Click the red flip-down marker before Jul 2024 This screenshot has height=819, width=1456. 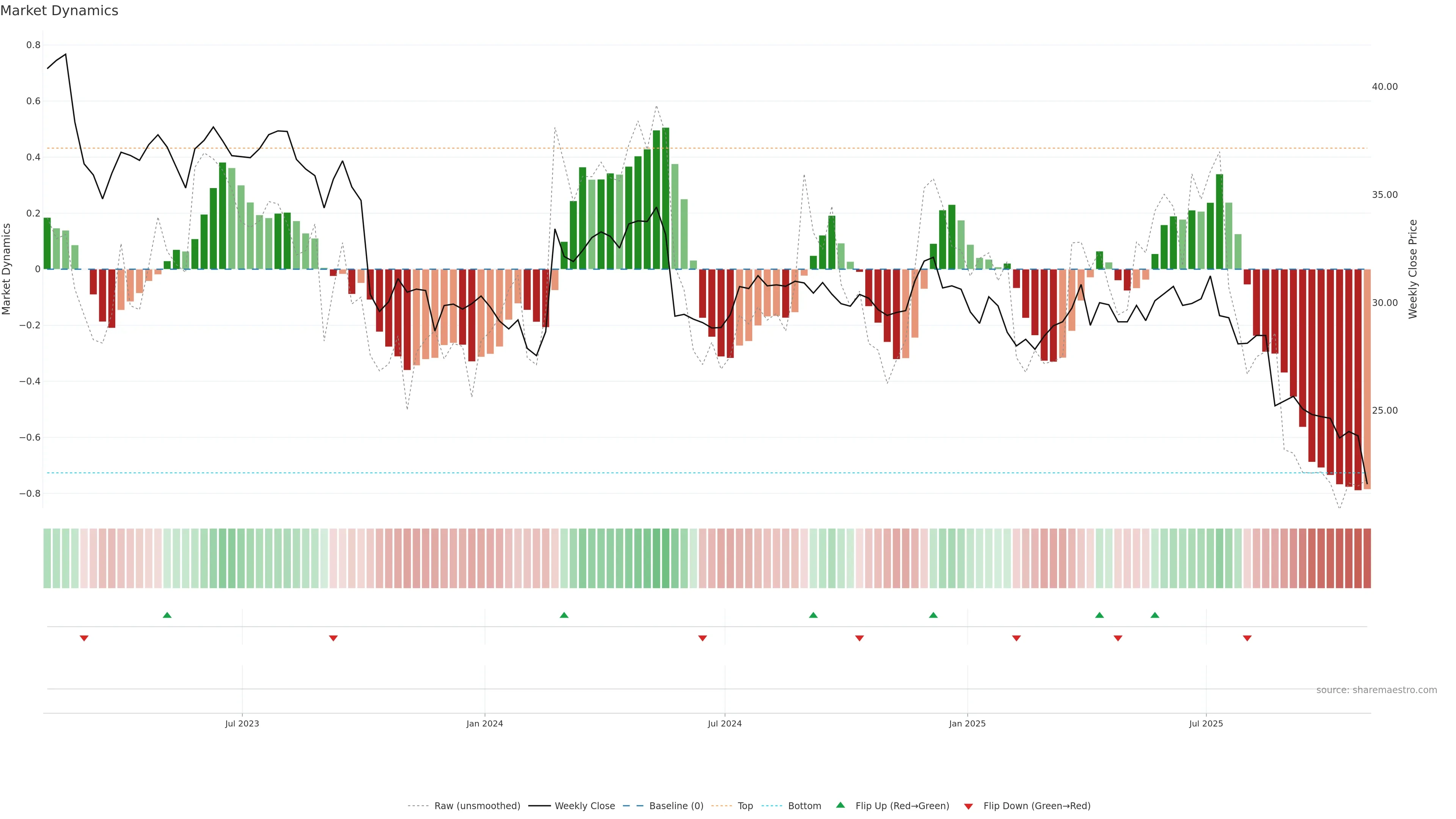[x=703, y=638]
